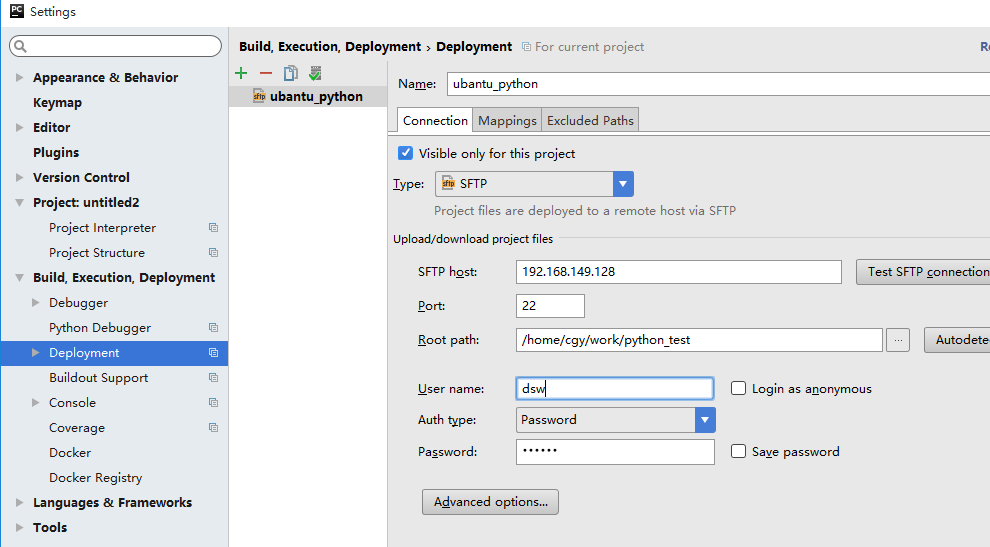The height and width of the screenshot is (547, 990).
Task: Click project-scope icon next to Project Interpreter
Action: 213,227
